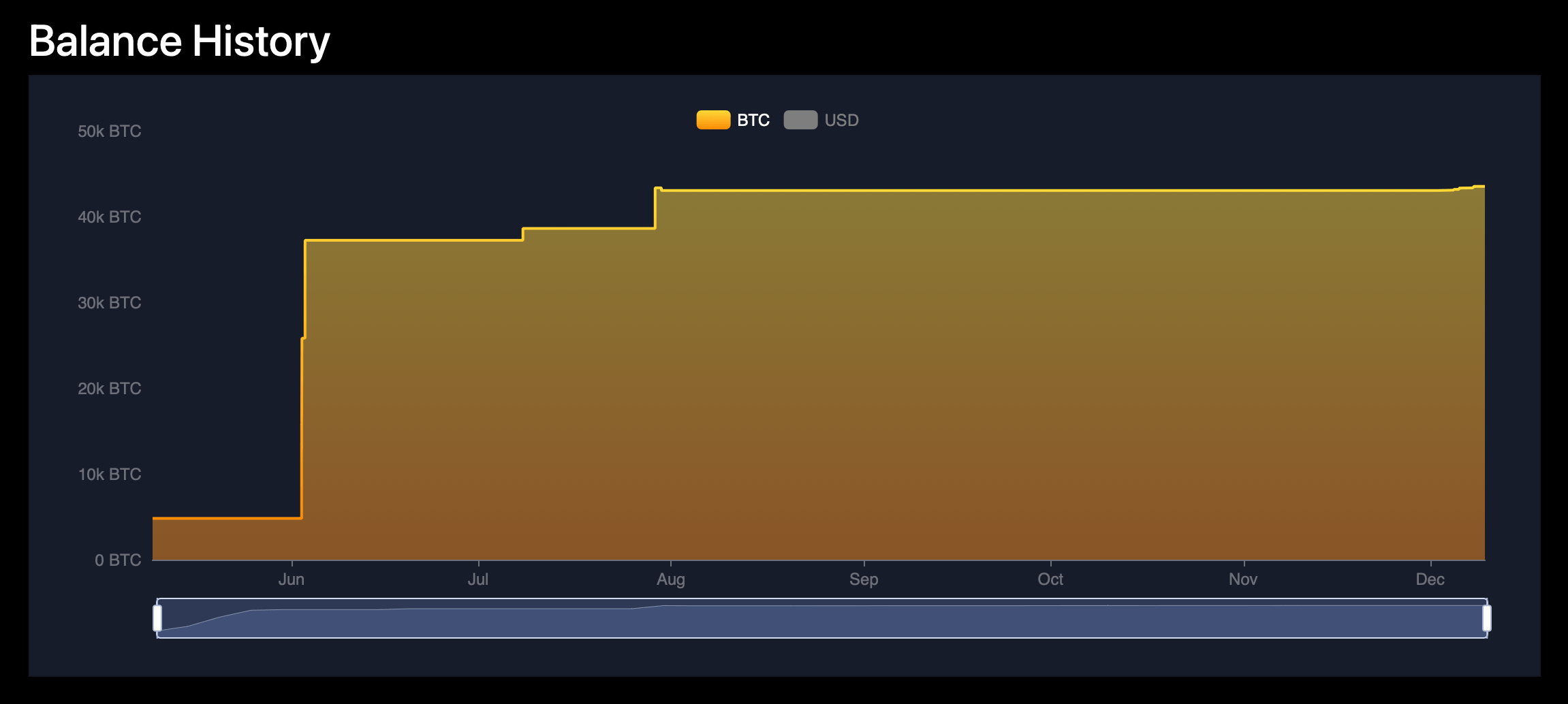Click the Dec axis label

tap(1430, 579)
